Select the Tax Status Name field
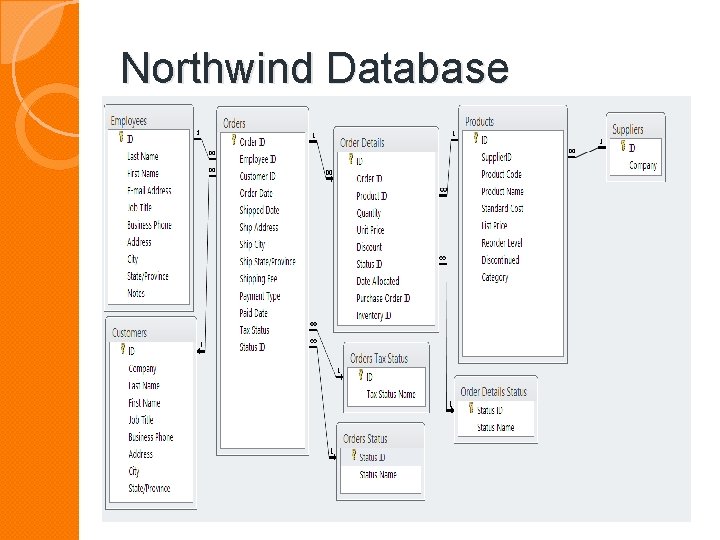720x540 pixels. pyautogui.click(x=391, y=394)
